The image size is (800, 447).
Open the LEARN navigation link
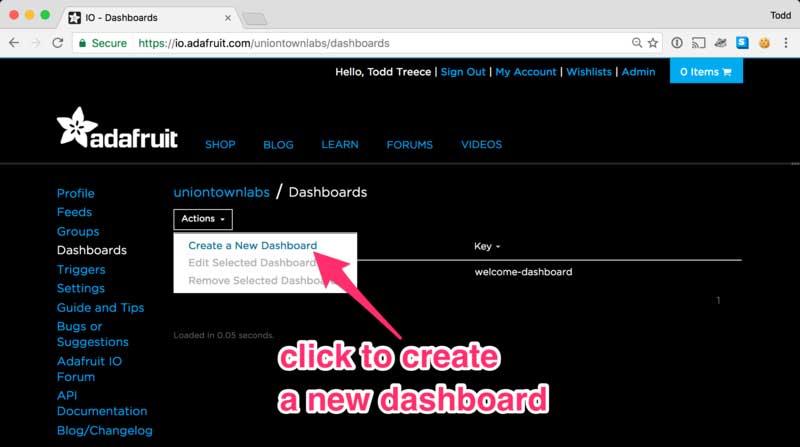(340, 145)
